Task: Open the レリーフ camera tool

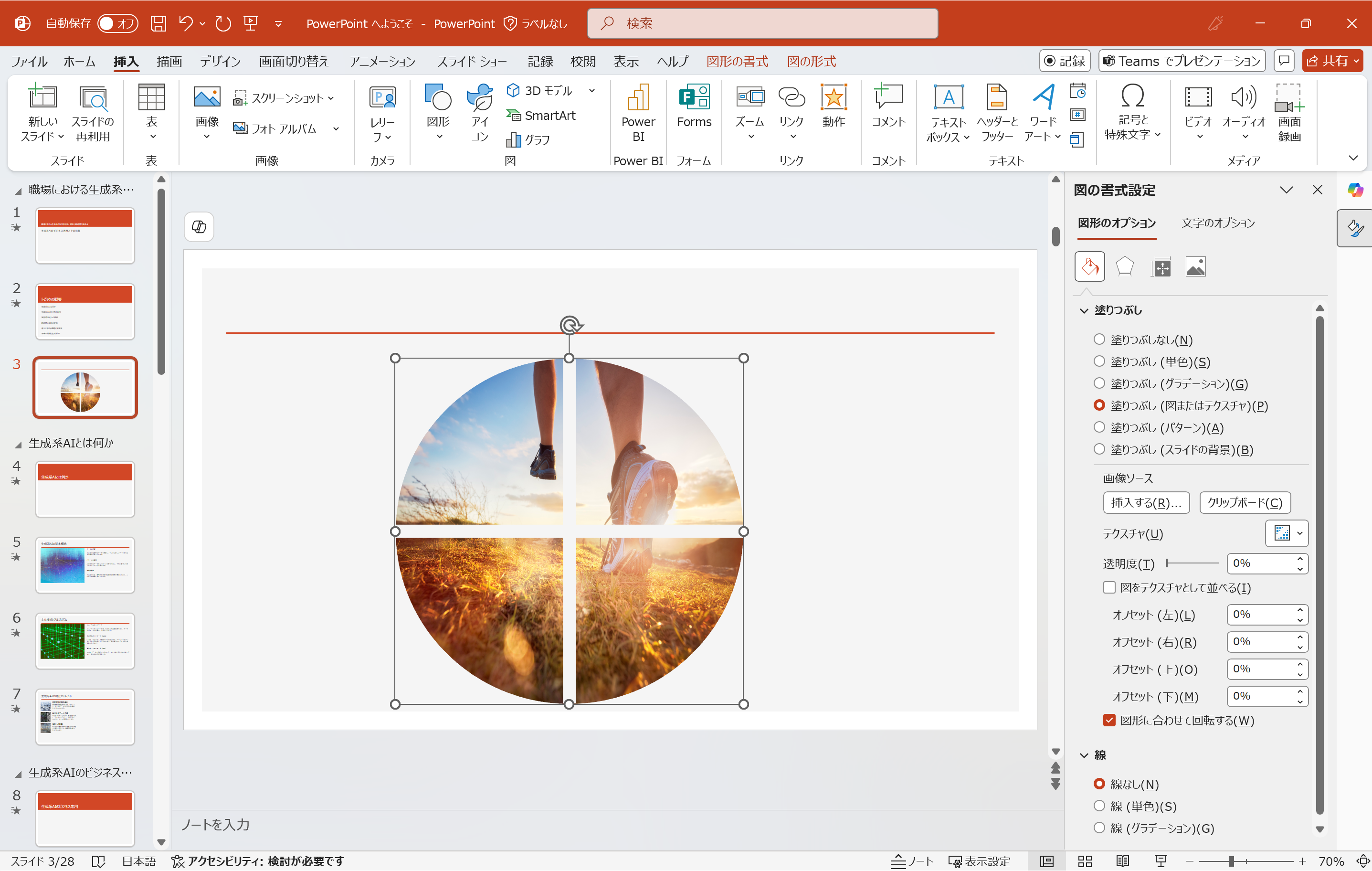Action: coord(382,112)
